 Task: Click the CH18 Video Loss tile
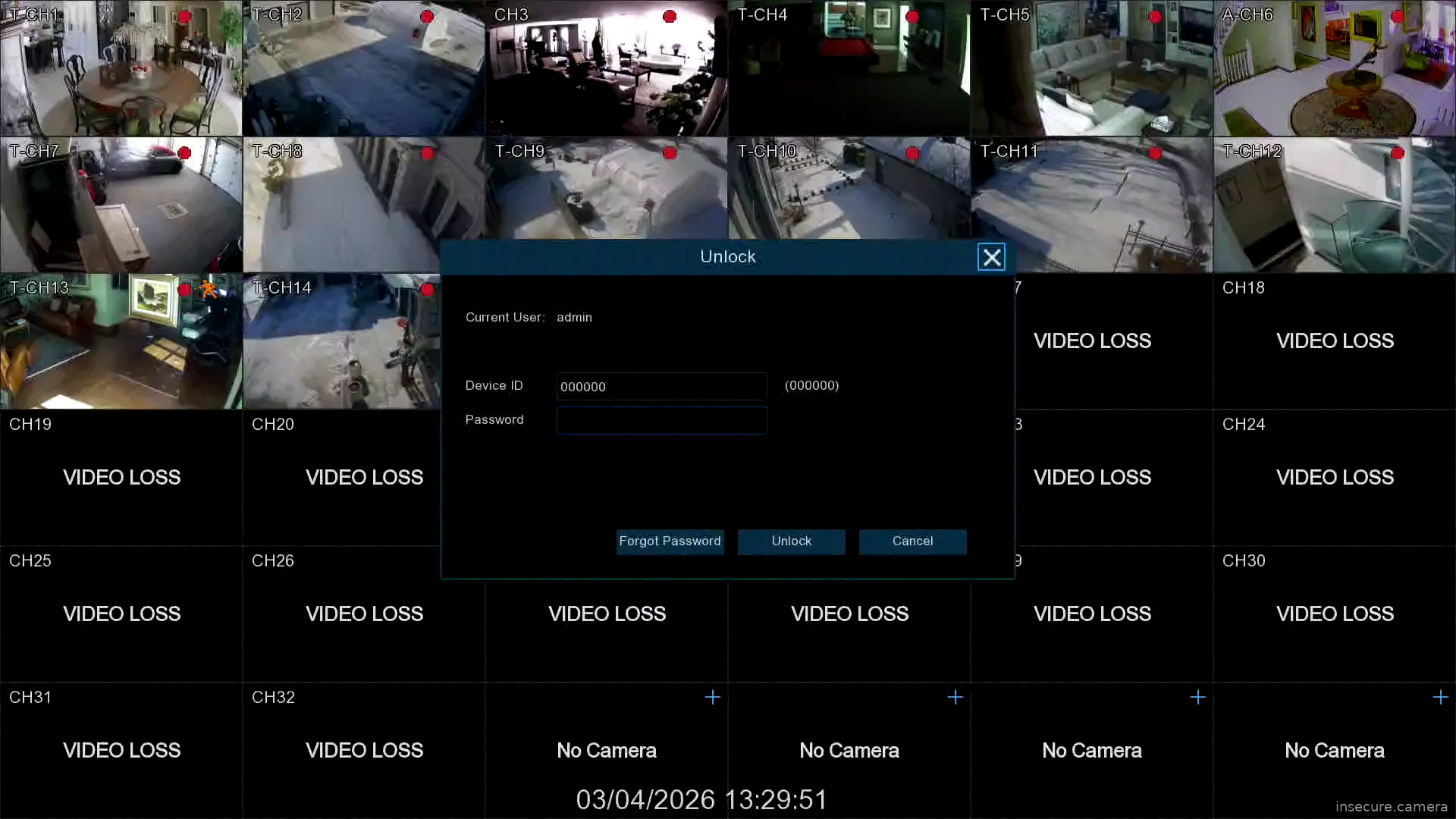(x=1334, y=340)
